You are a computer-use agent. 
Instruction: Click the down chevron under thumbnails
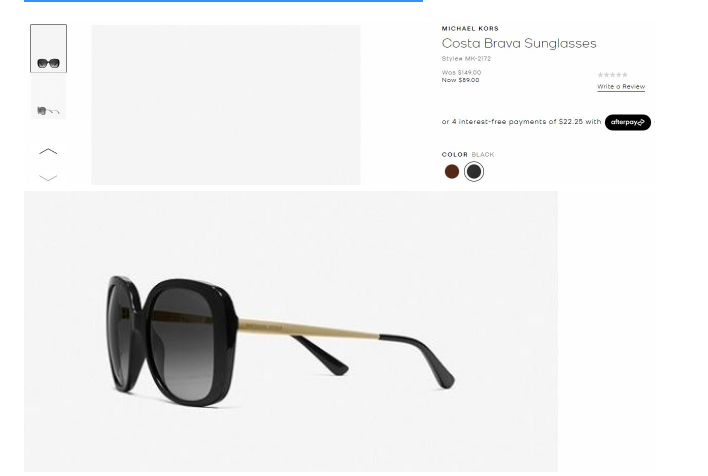[x=48, y=177]
